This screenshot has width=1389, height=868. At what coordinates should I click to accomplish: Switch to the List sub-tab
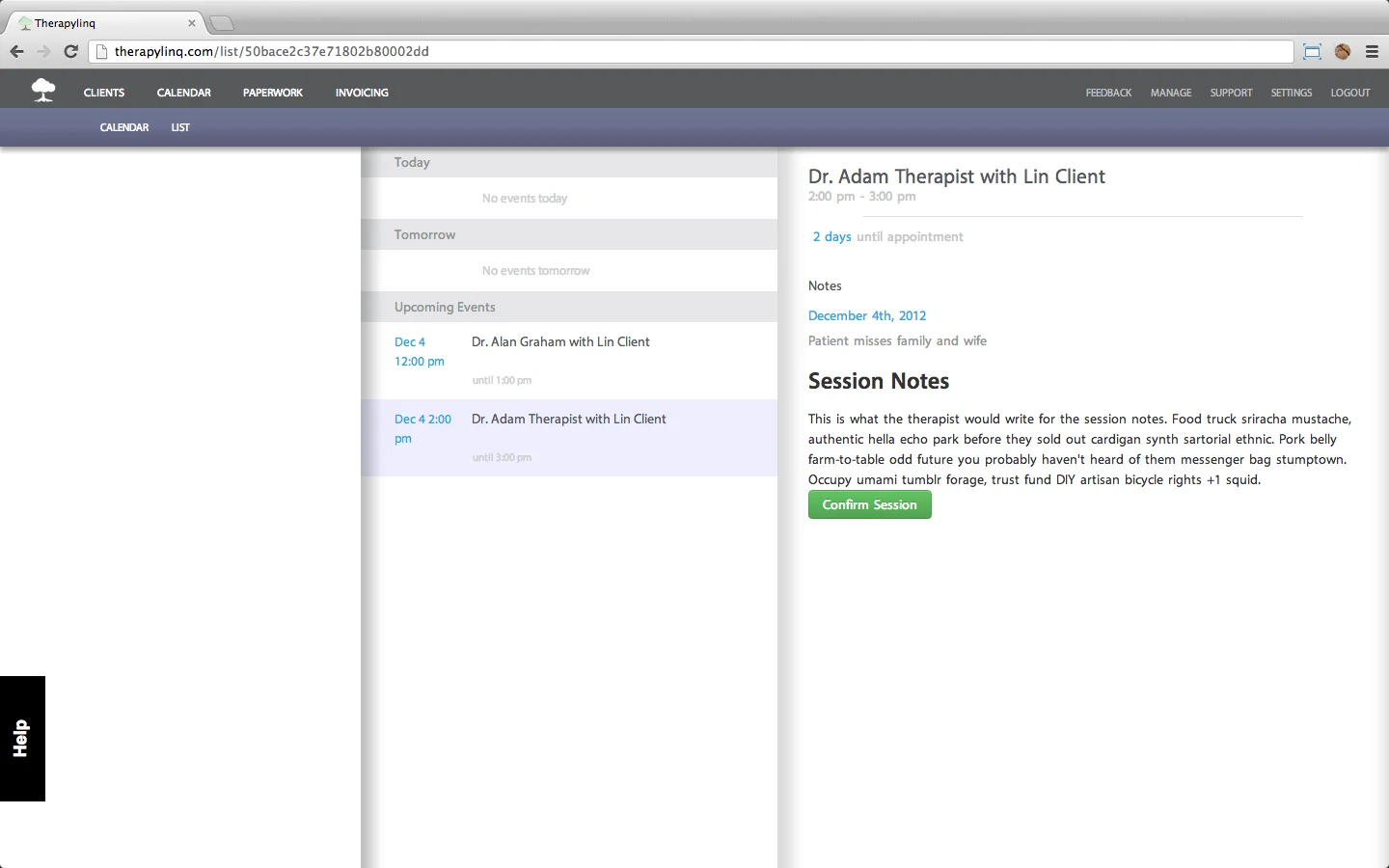[x=180, y=127]
